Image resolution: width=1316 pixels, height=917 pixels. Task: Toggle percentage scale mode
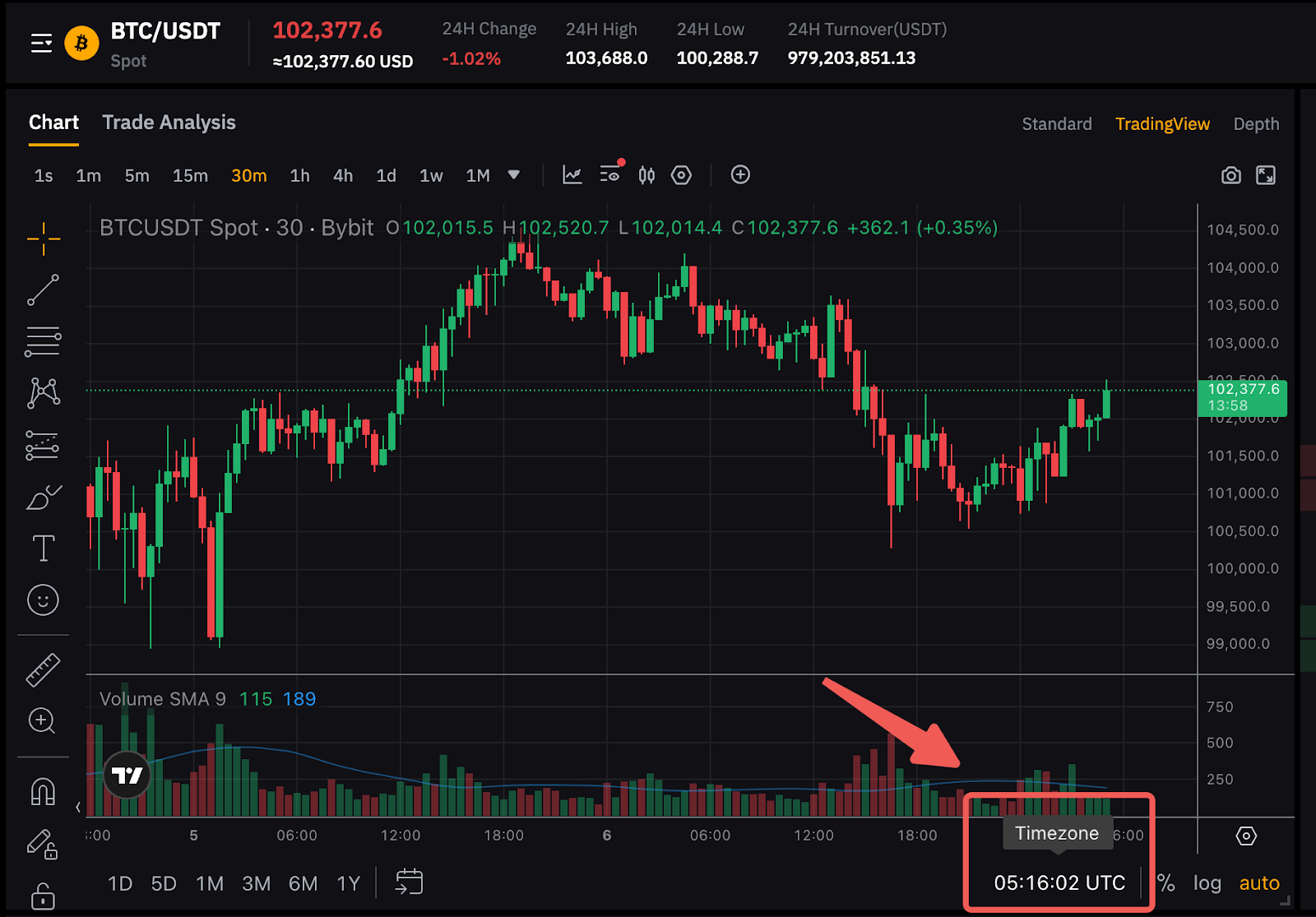(x=1165, y=883)
